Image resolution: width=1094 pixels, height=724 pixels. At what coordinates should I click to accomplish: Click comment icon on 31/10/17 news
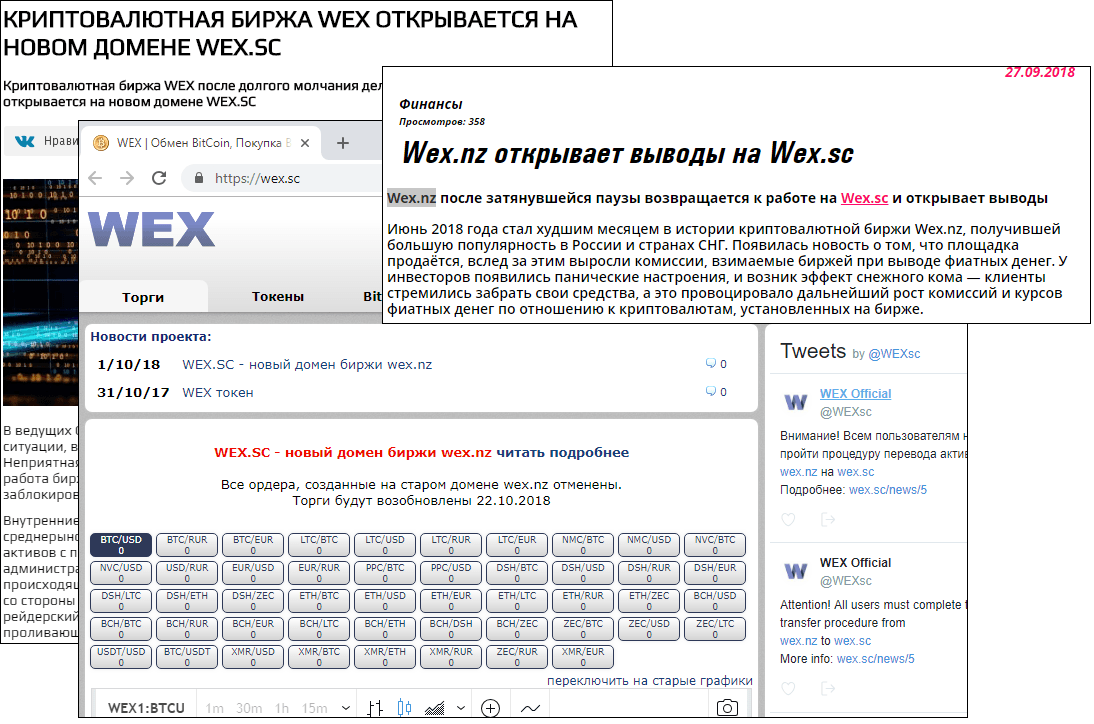point(710,391)
